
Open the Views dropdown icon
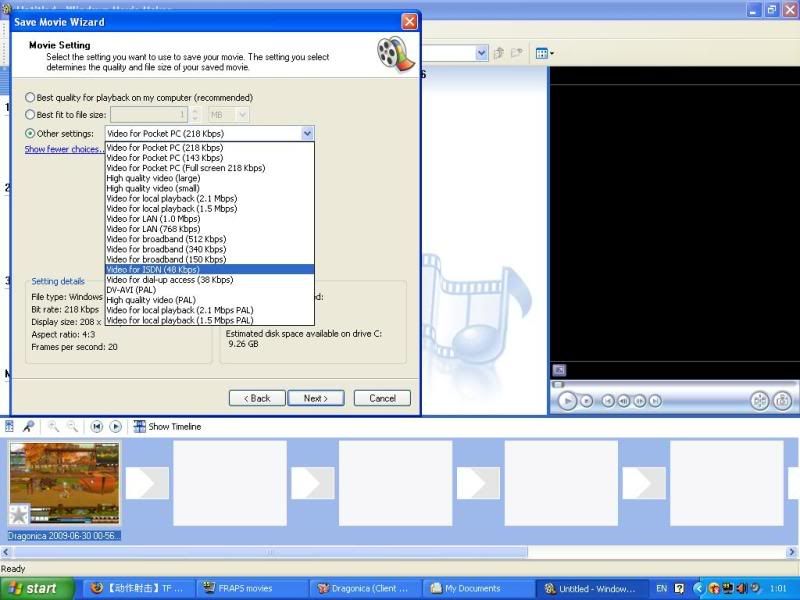click(544, 53)
